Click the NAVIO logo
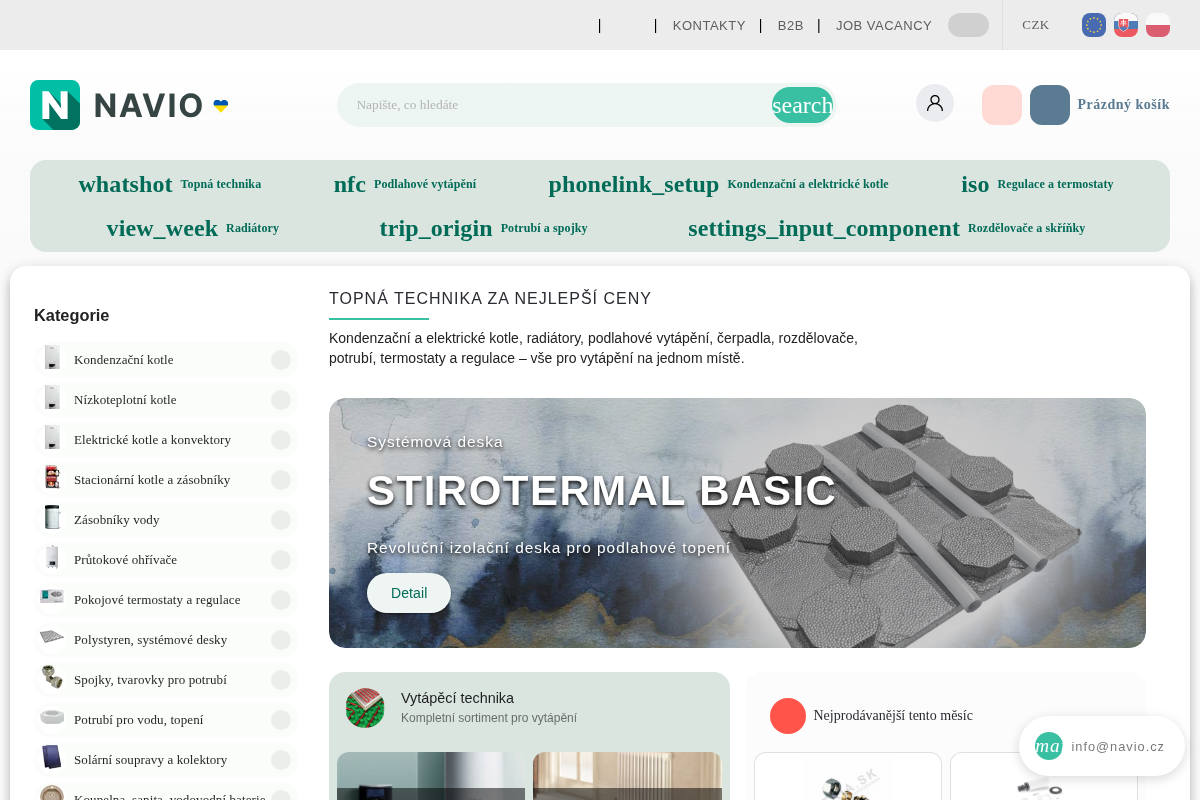The image size is (1200, 800). click(130, 105)
